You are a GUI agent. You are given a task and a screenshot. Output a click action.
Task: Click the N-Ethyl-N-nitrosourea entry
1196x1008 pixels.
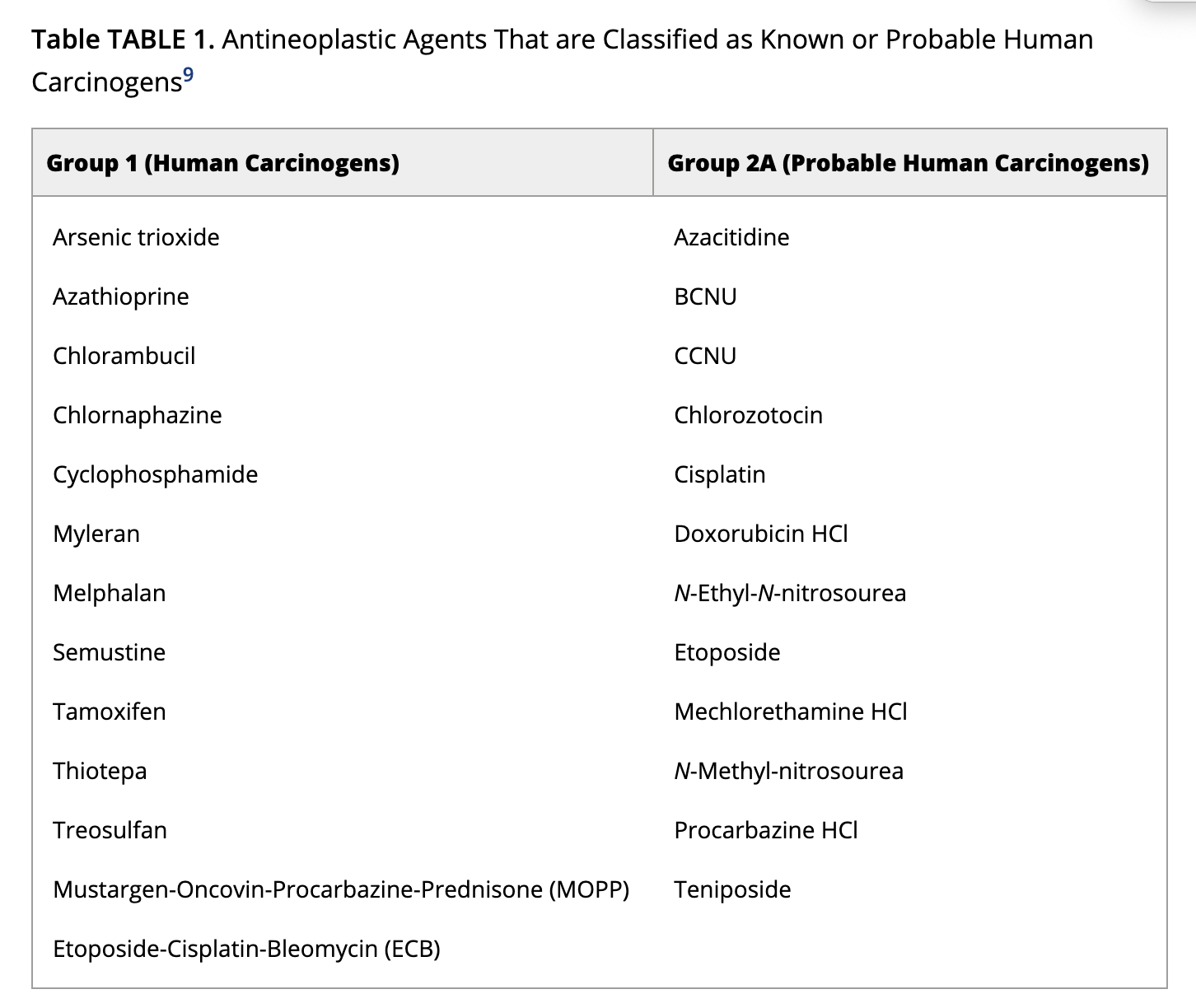coord(790,594)
